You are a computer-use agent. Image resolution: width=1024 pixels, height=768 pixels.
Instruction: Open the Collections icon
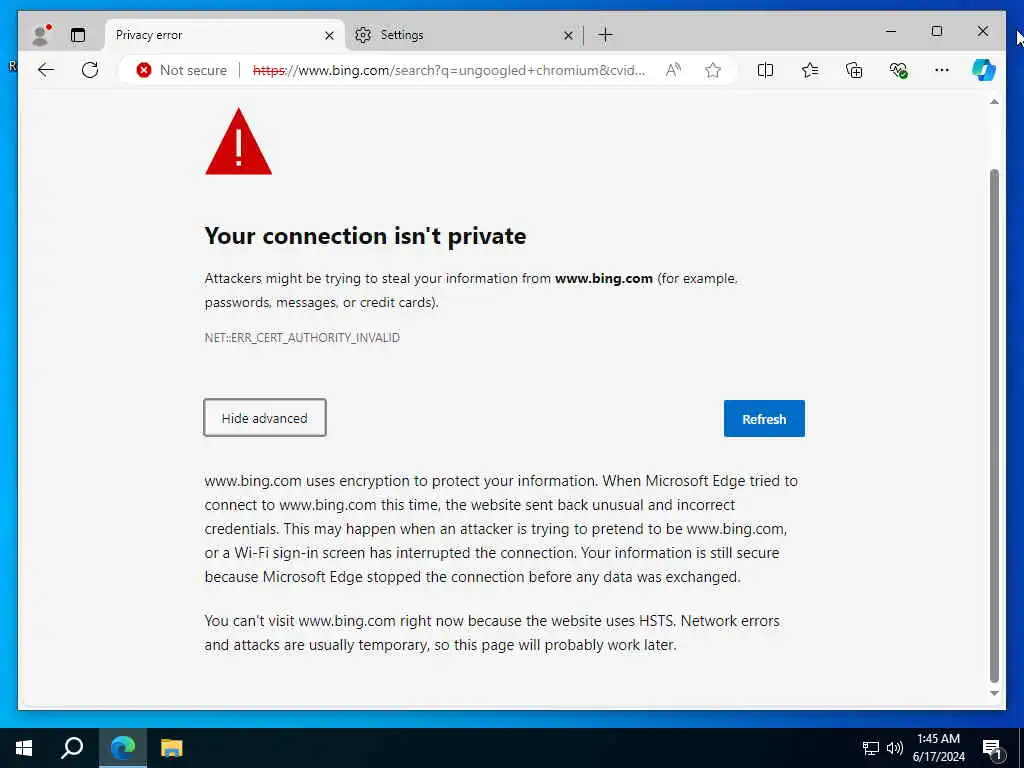[854, 70]
